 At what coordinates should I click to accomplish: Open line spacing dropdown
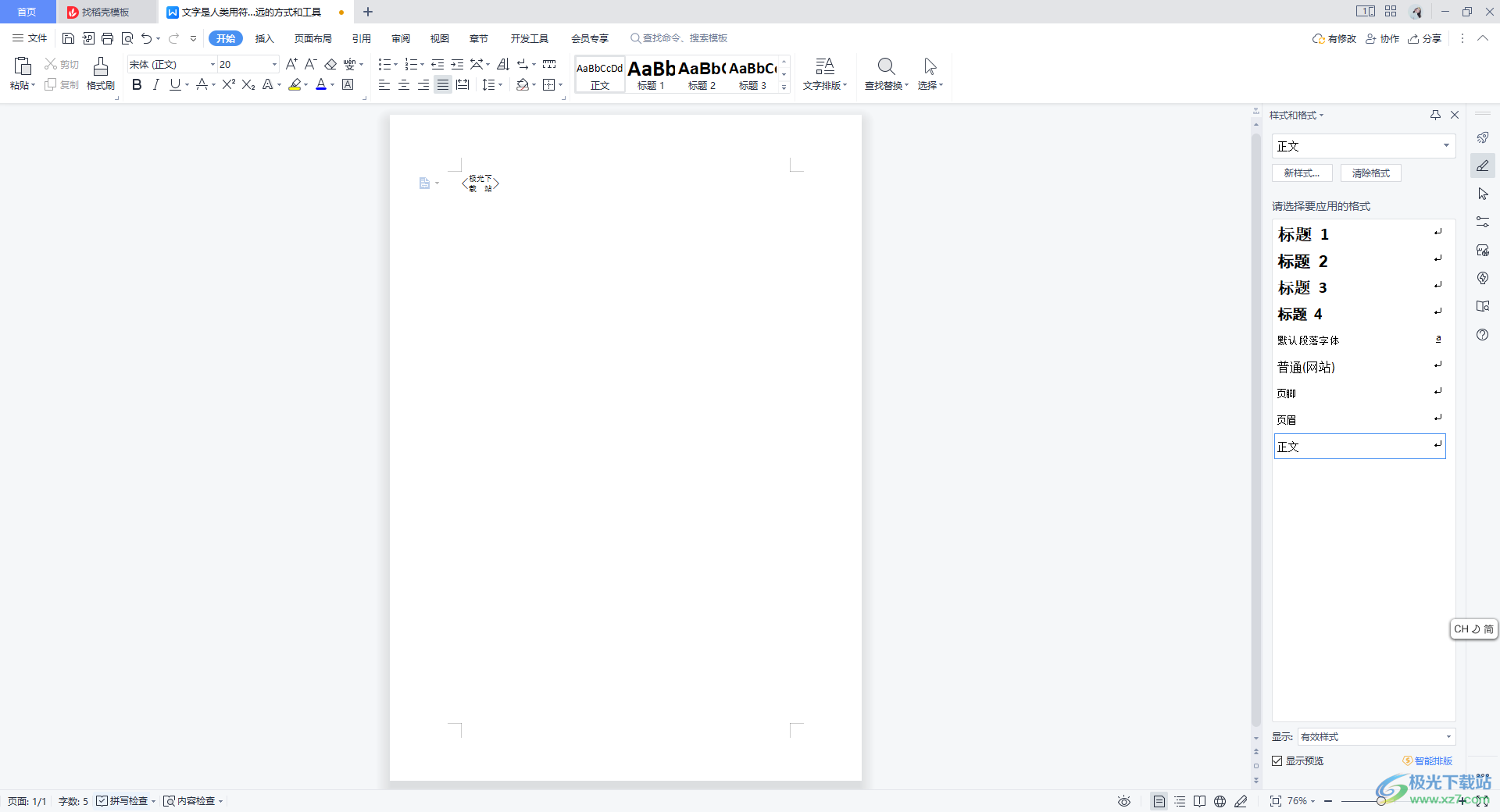coord(491,84)
